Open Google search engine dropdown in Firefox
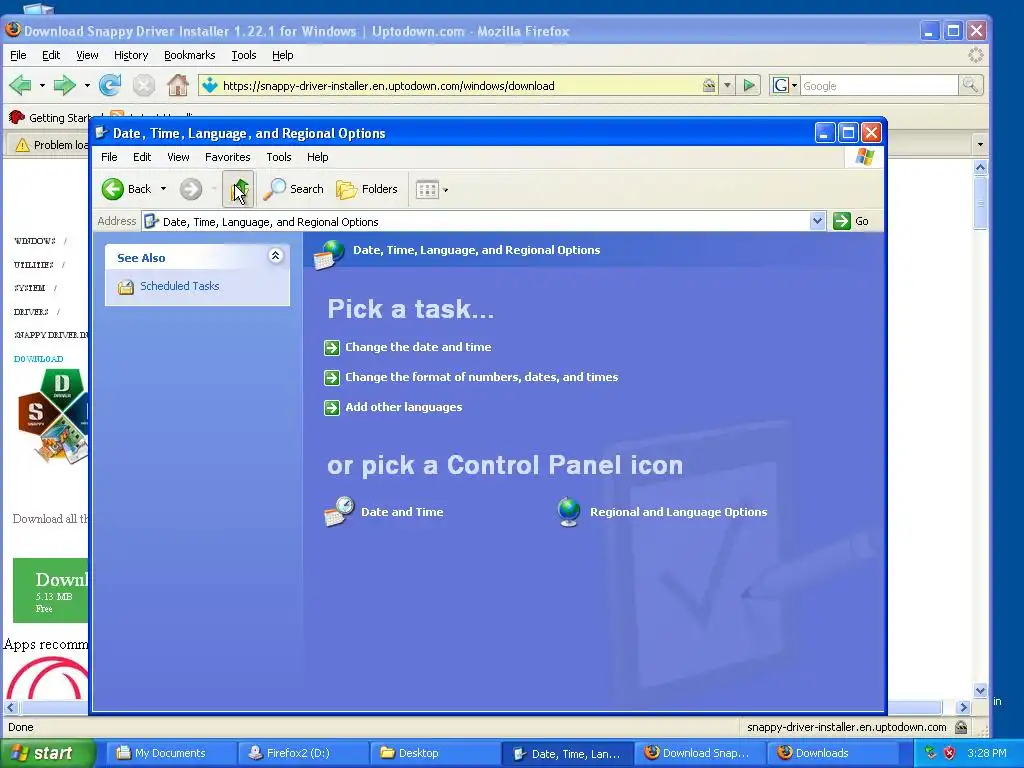 tap(785, 86)
